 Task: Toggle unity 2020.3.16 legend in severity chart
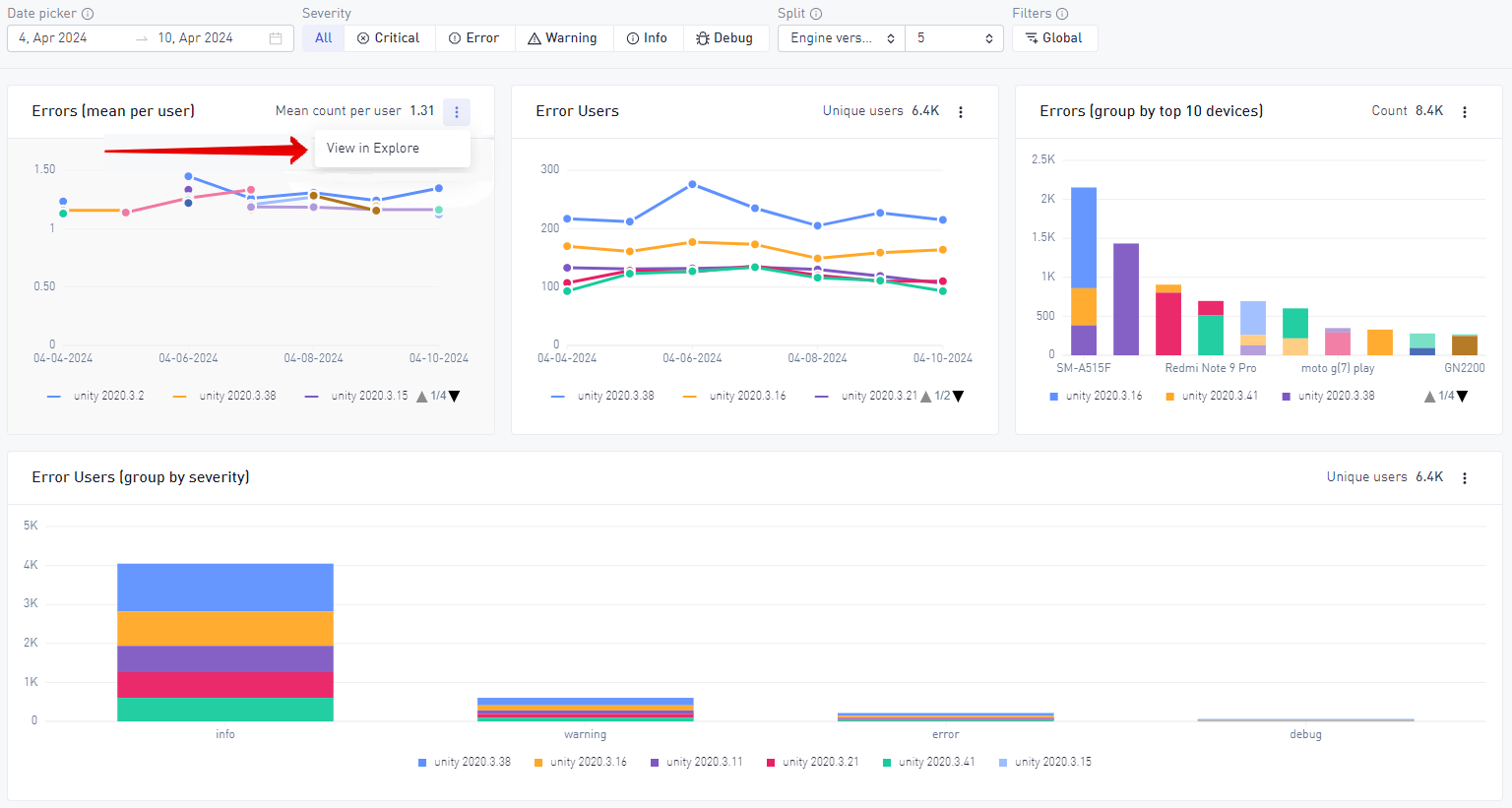point(581,763)
